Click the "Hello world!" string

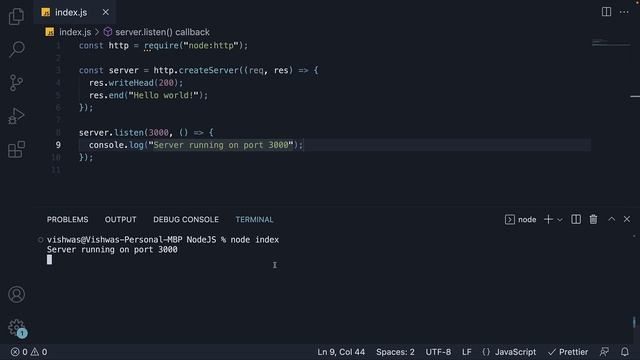163,95
